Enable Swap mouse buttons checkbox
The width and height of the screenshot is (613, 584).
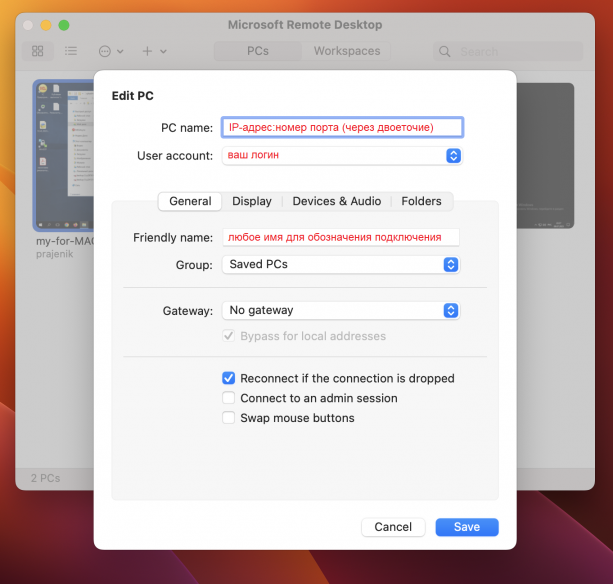(229, 418)
